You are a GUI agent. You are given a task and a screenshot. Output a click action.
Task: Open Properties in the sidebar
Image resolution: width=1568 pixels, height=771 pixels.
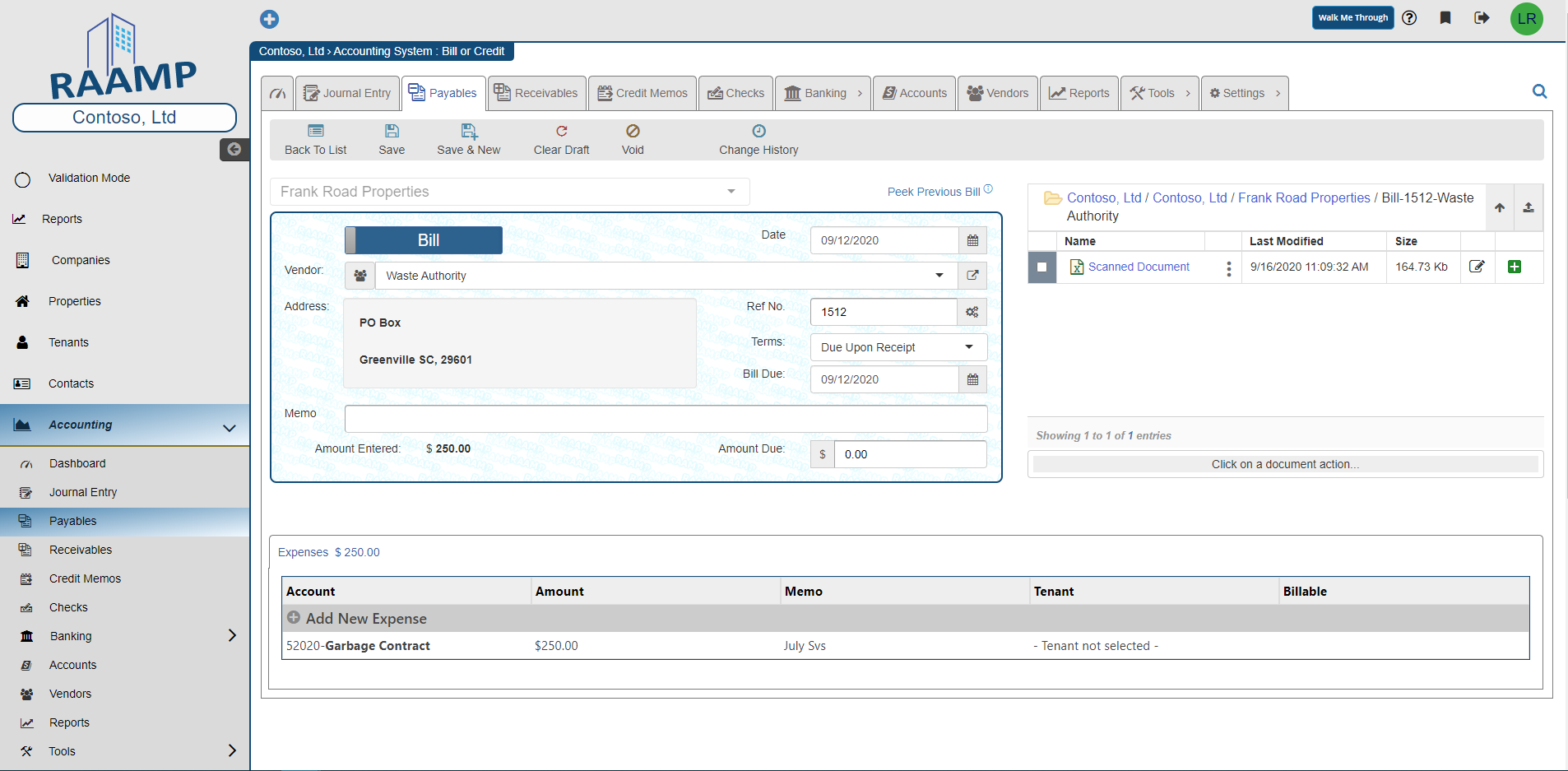(74, 301)
